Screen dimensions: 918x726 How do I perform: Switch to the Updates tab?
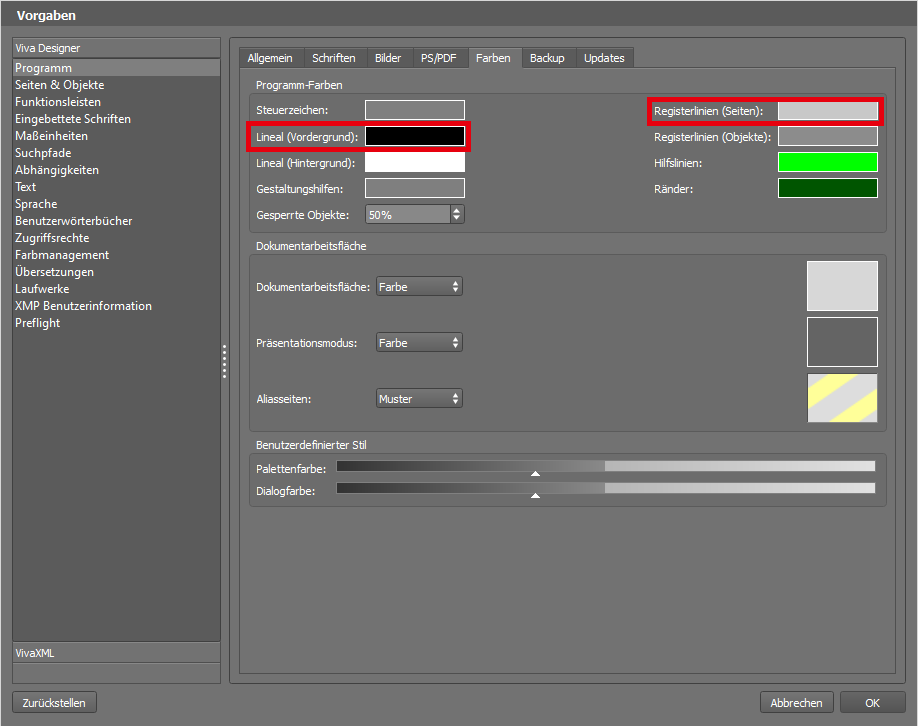604,58
